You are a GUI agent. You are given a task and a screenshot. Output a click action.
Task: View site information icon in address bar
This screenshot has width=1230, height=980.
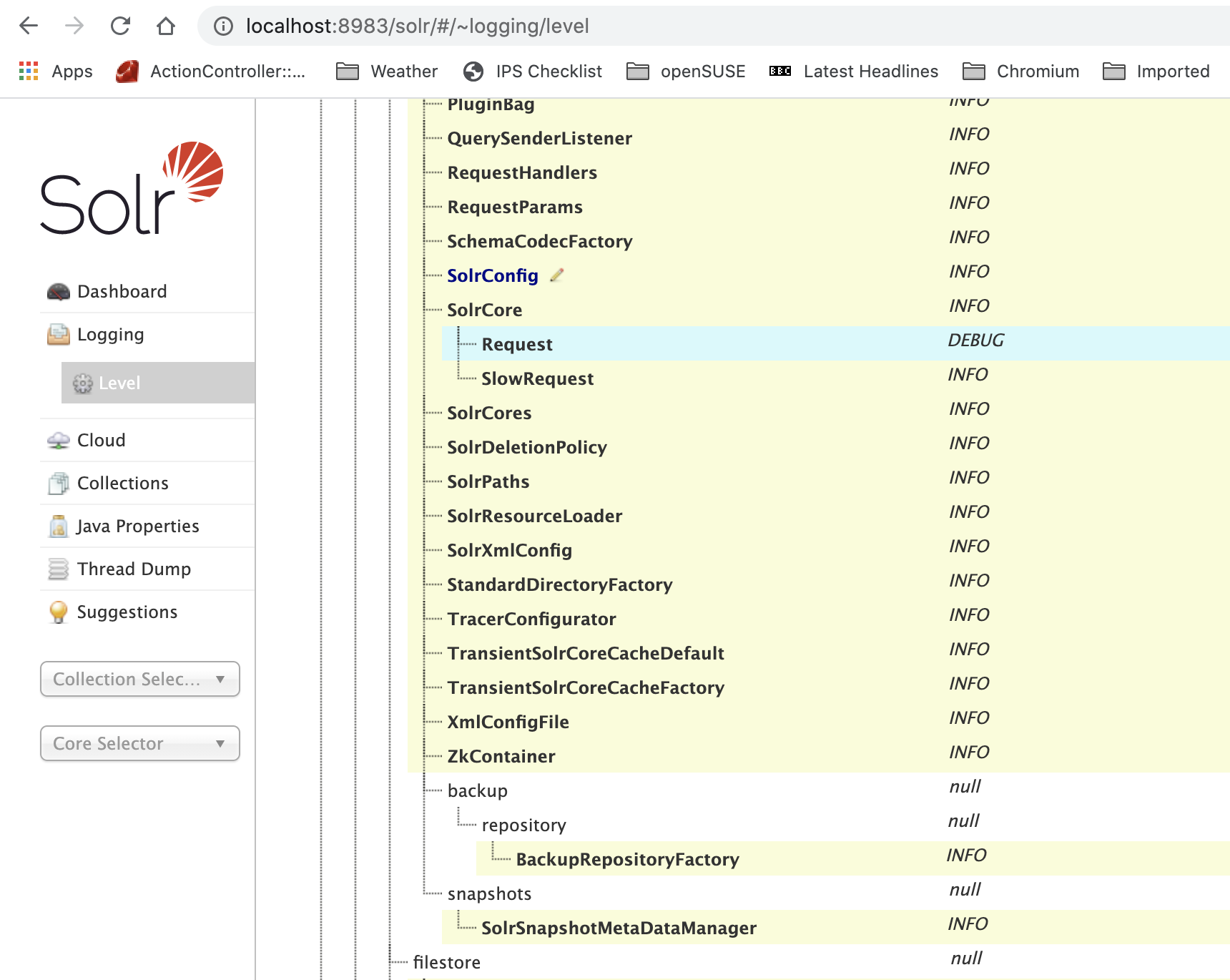coord(224,26)
